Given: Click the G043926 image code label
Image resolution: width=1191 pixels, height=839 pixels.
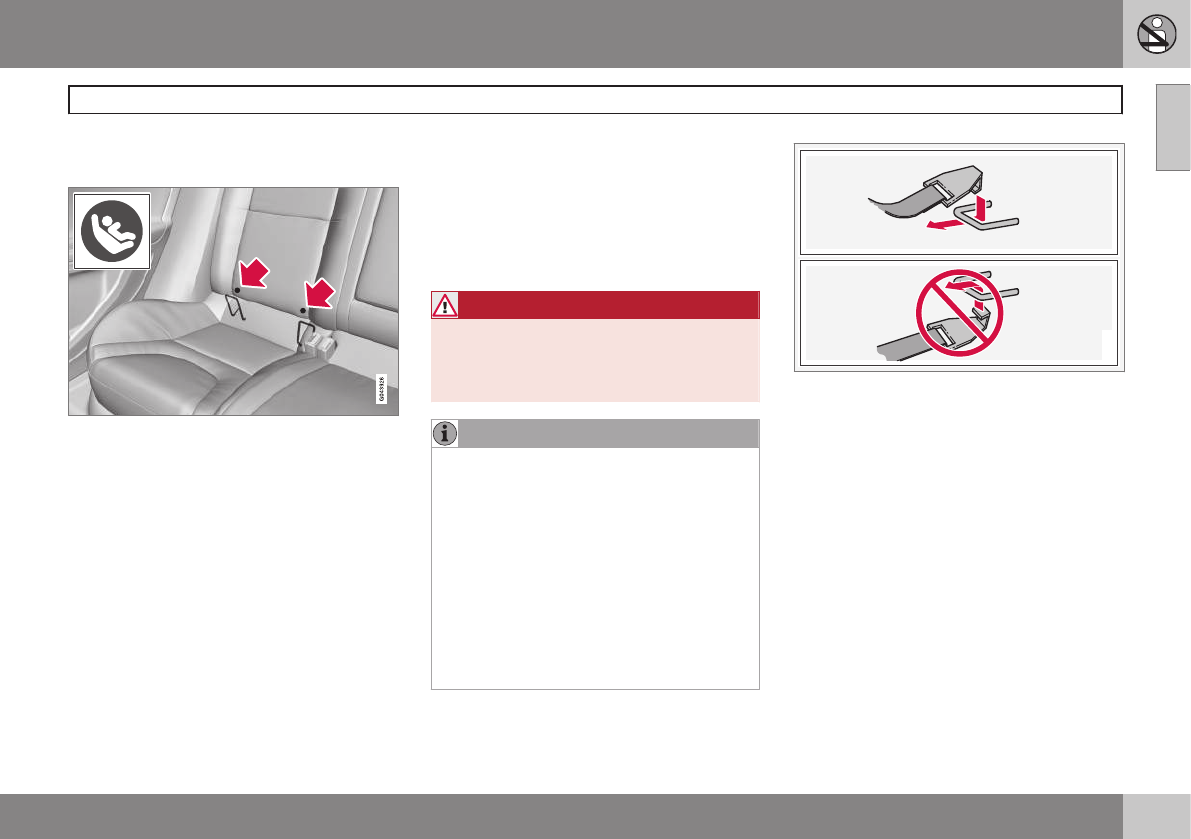Looking at the screenshot, I should click(381, 390).
